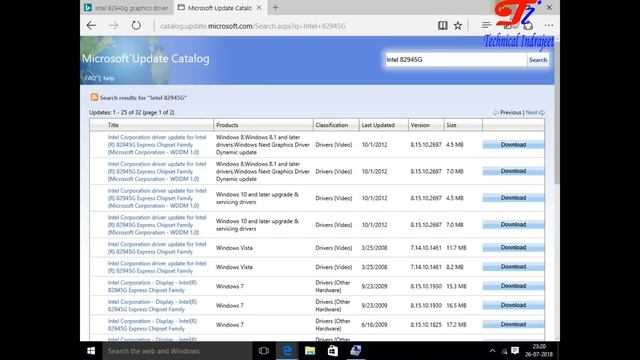Screen dimensions: 640x360
Task: Sort results by Size column
Action: pos(451,125)
